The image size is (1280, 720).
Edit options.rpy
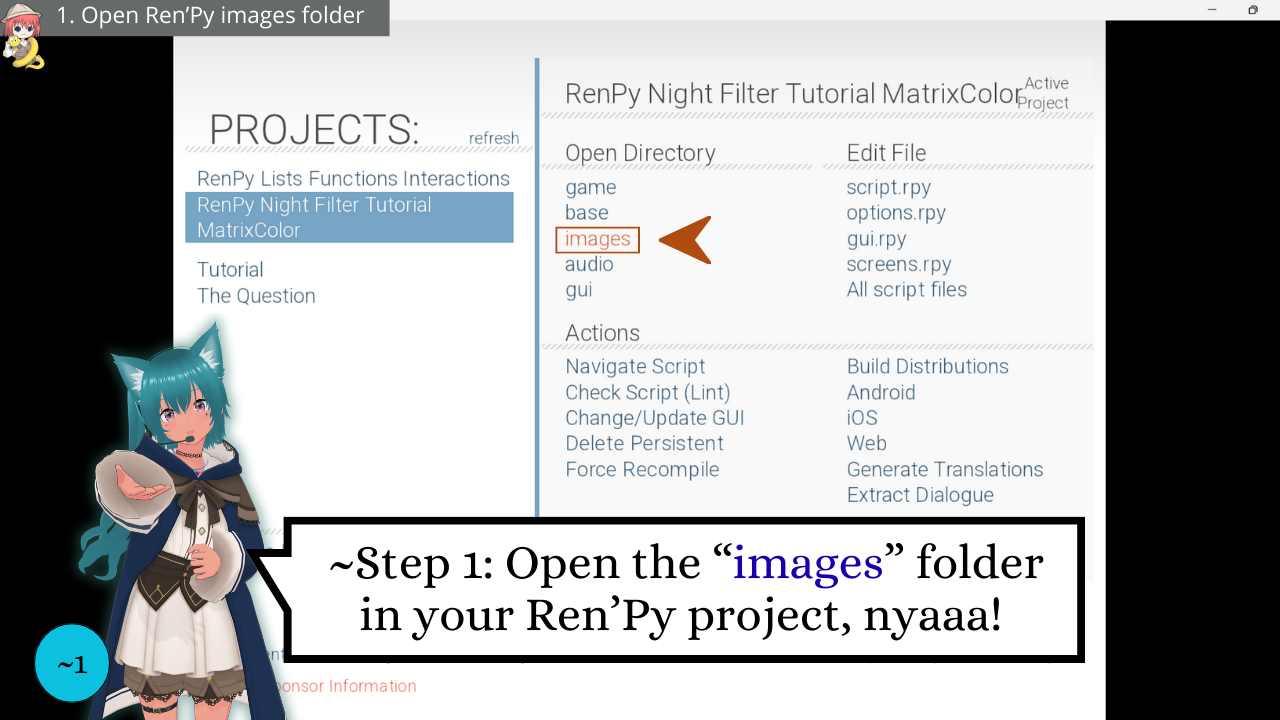tap(895, 212)
